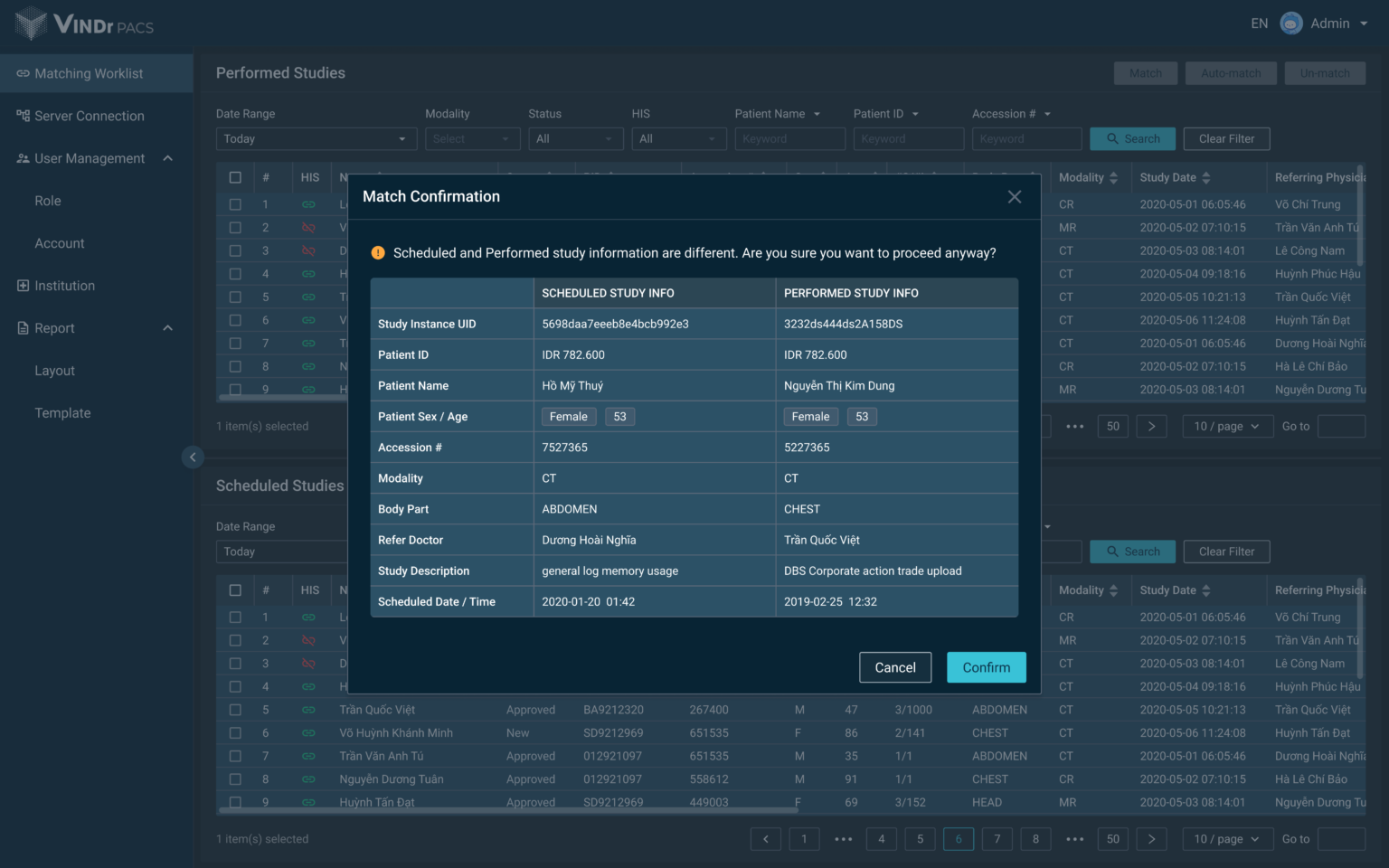1389x868 pixels.
Task: Check row 4 checkbox in Performed Studies
Action: pos(235,274)
